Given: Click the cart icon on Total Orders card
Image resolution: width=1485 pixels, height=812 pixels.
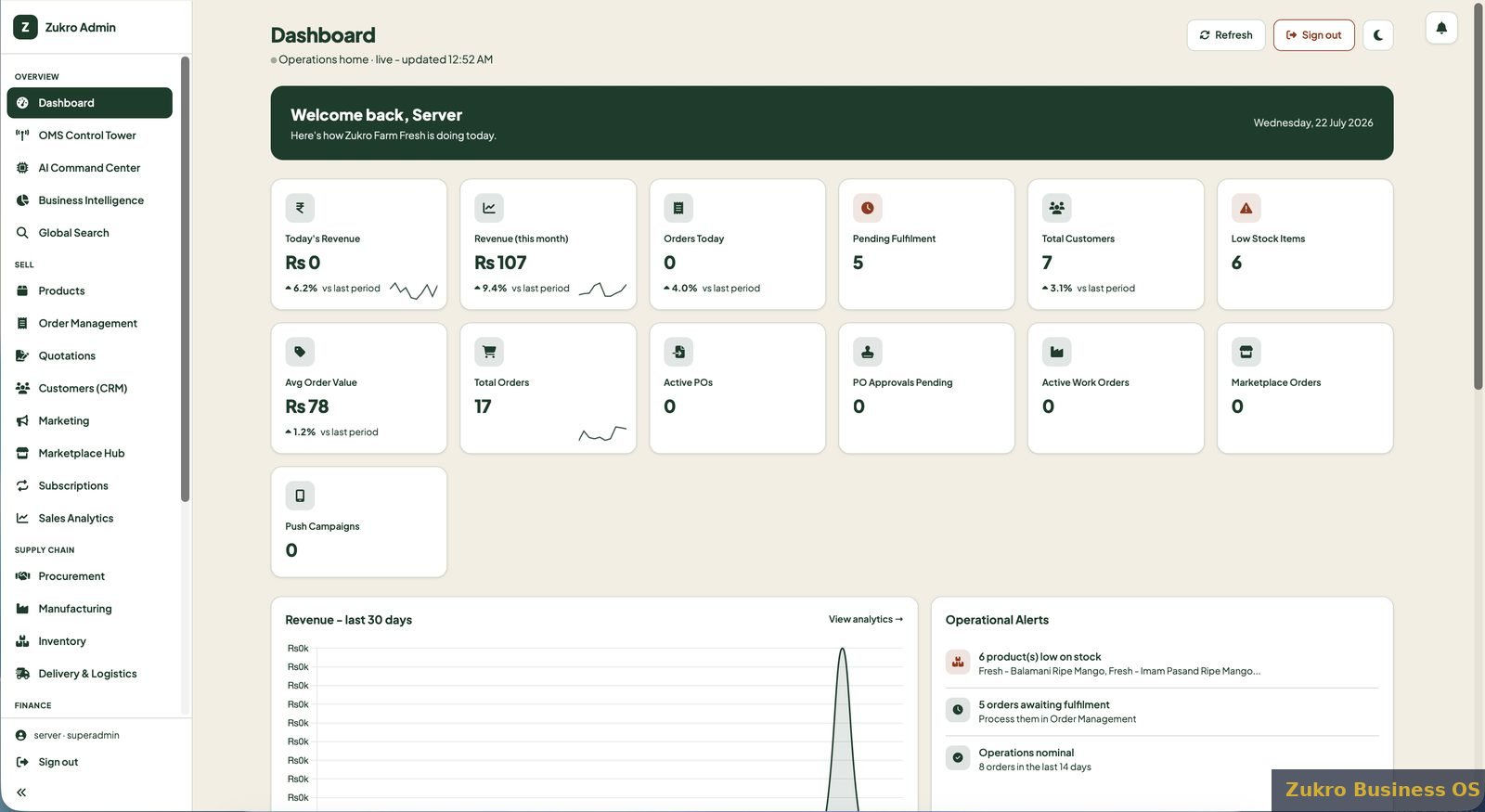Looking at the screenshot, I should pyautogui.click(x=489, y=352).
